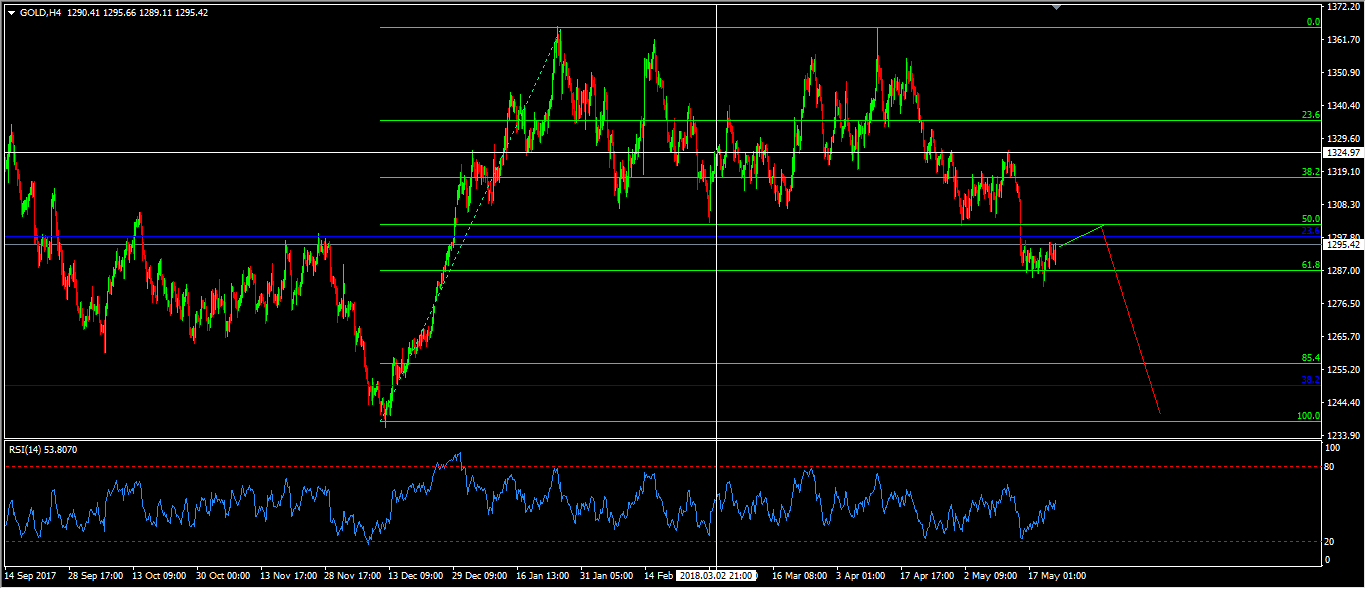Click the 2018.03.02 21:00 crosshair date label
This screenshot has width=1366, height=589.
point(716,576)
